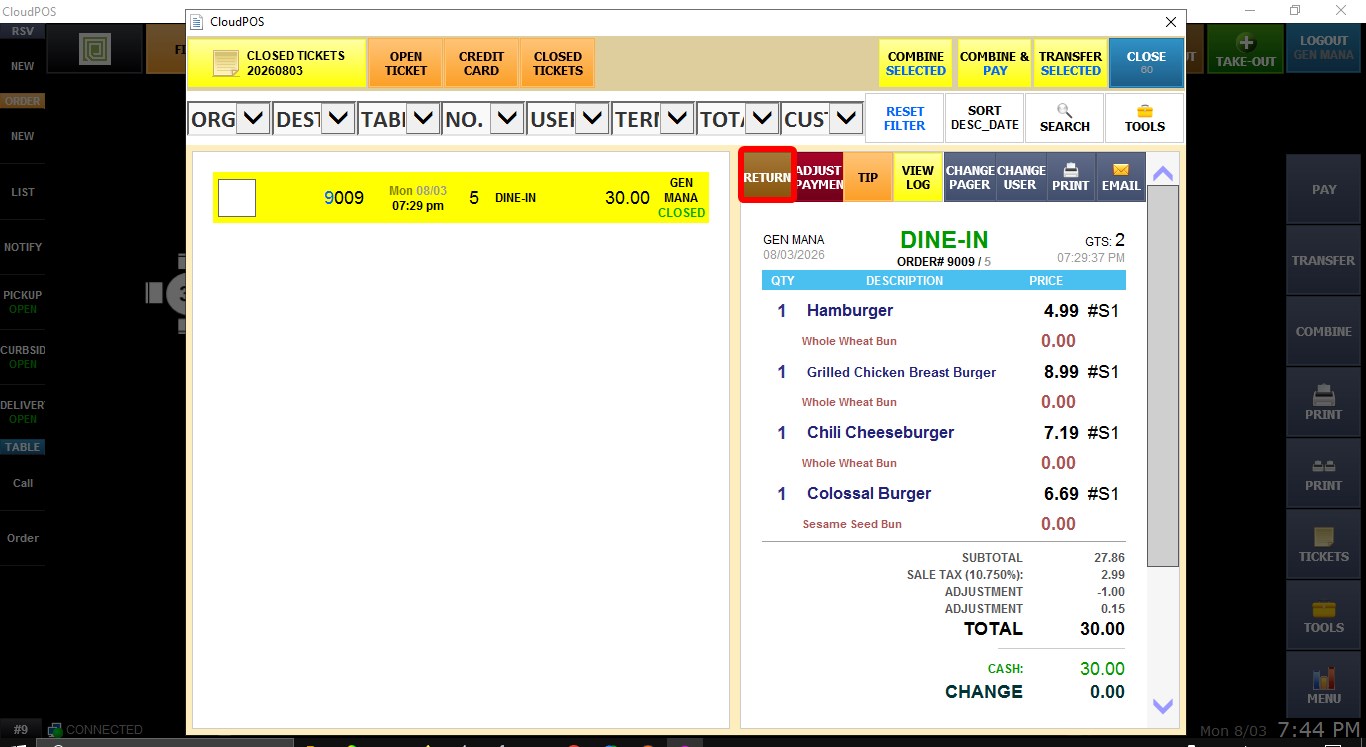Click DELIVERY OPEN in the left sidebar

[22, 412]
